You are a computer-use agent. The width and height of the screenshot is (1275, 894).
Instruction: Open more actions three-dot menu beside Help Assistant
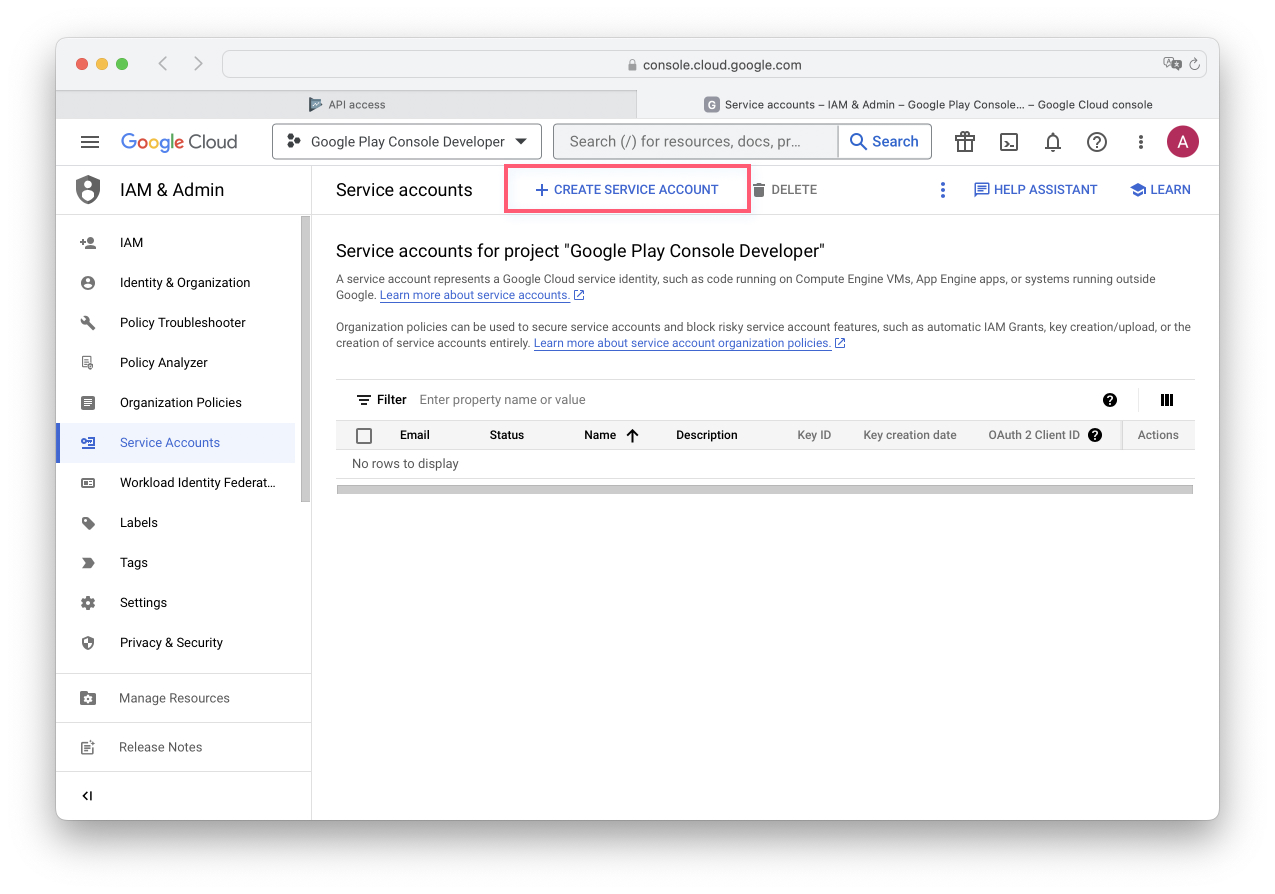(x=942, y=190)
